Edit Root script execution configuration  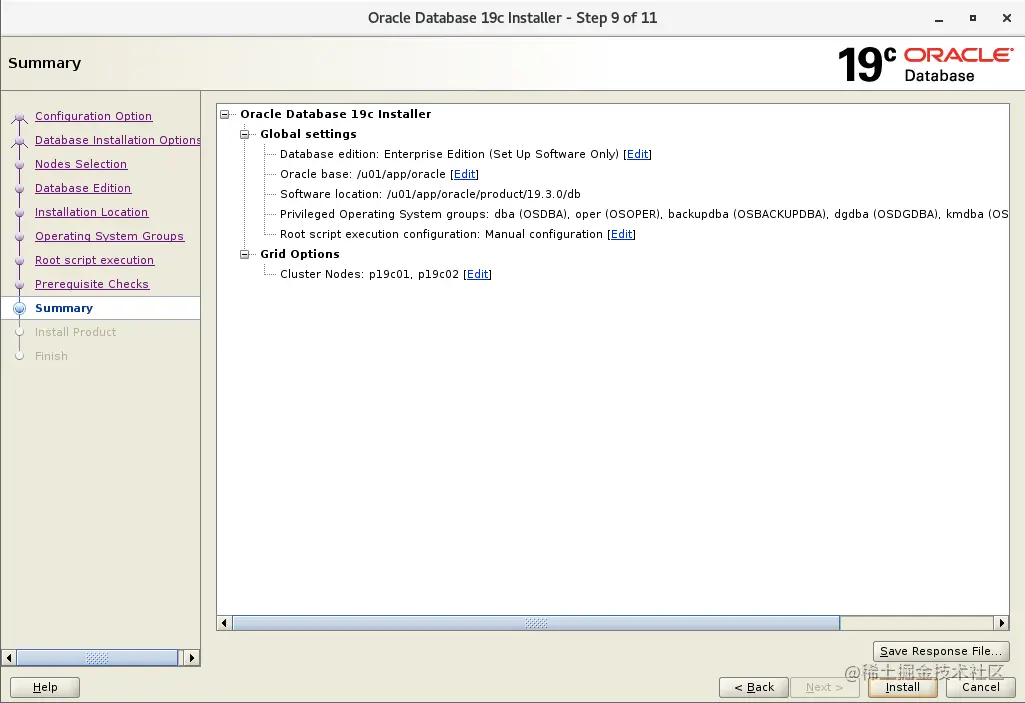(x=621, y=234)
